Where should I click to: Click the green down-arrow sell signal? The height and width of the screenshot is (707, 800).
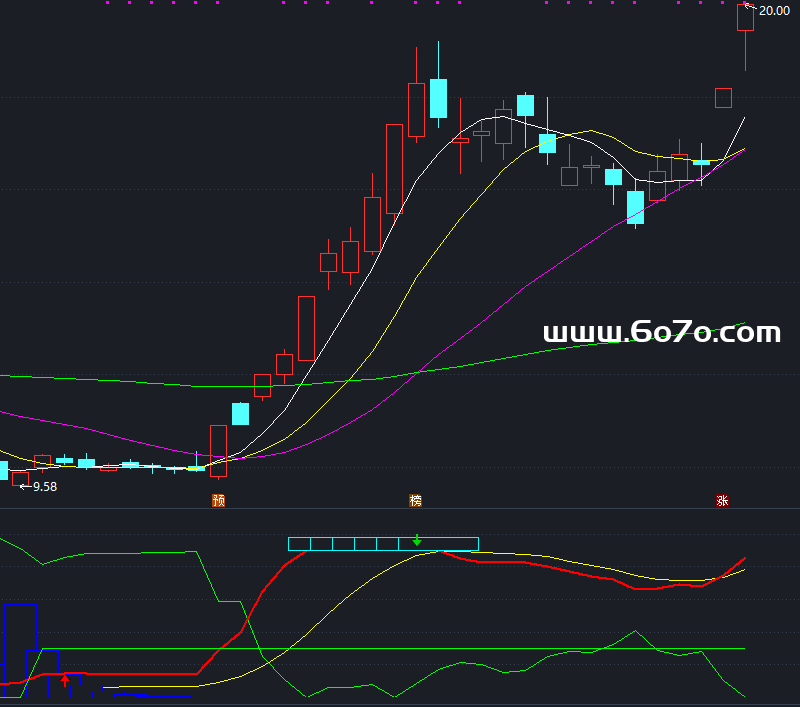point(417,541)
